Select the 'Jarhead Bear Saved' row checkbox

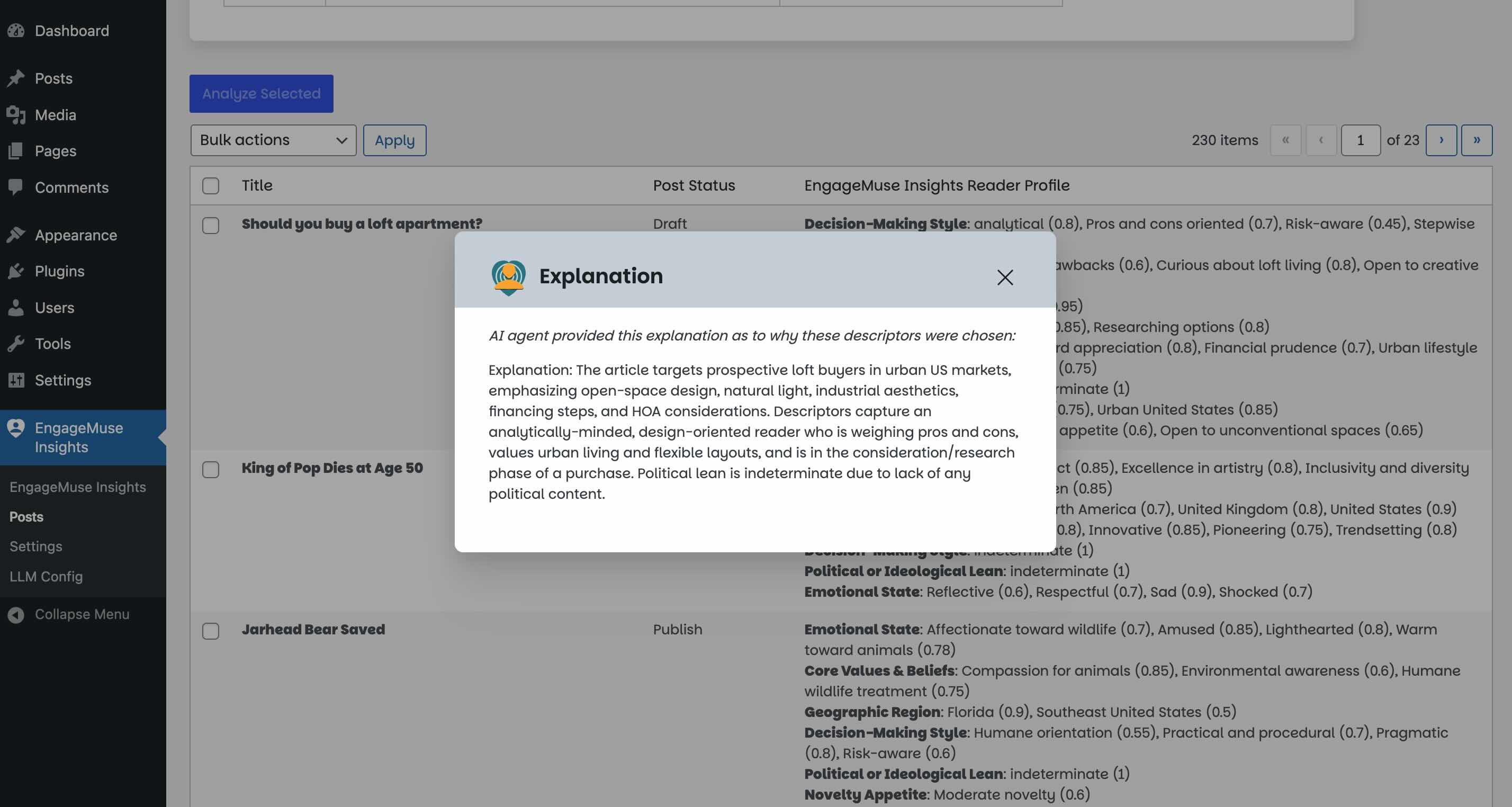211,632
